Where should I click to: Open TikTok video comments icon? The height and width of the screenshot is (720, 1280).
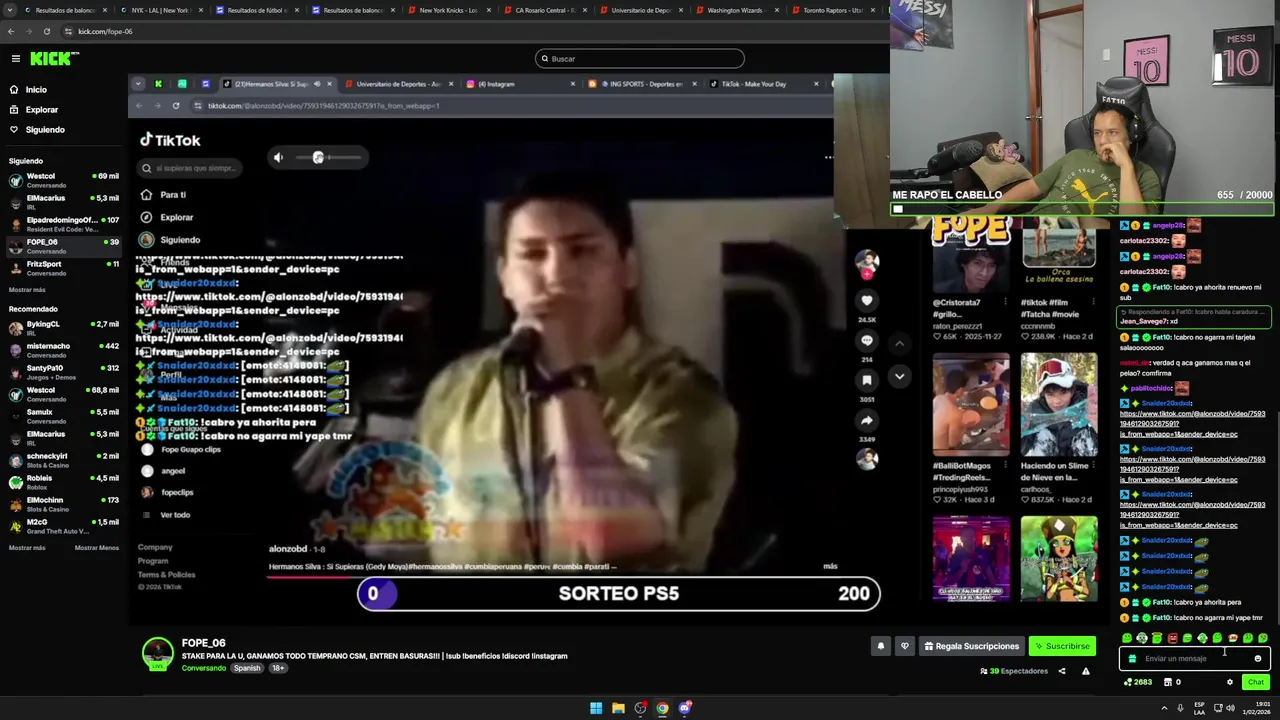(x=867, y=340)
